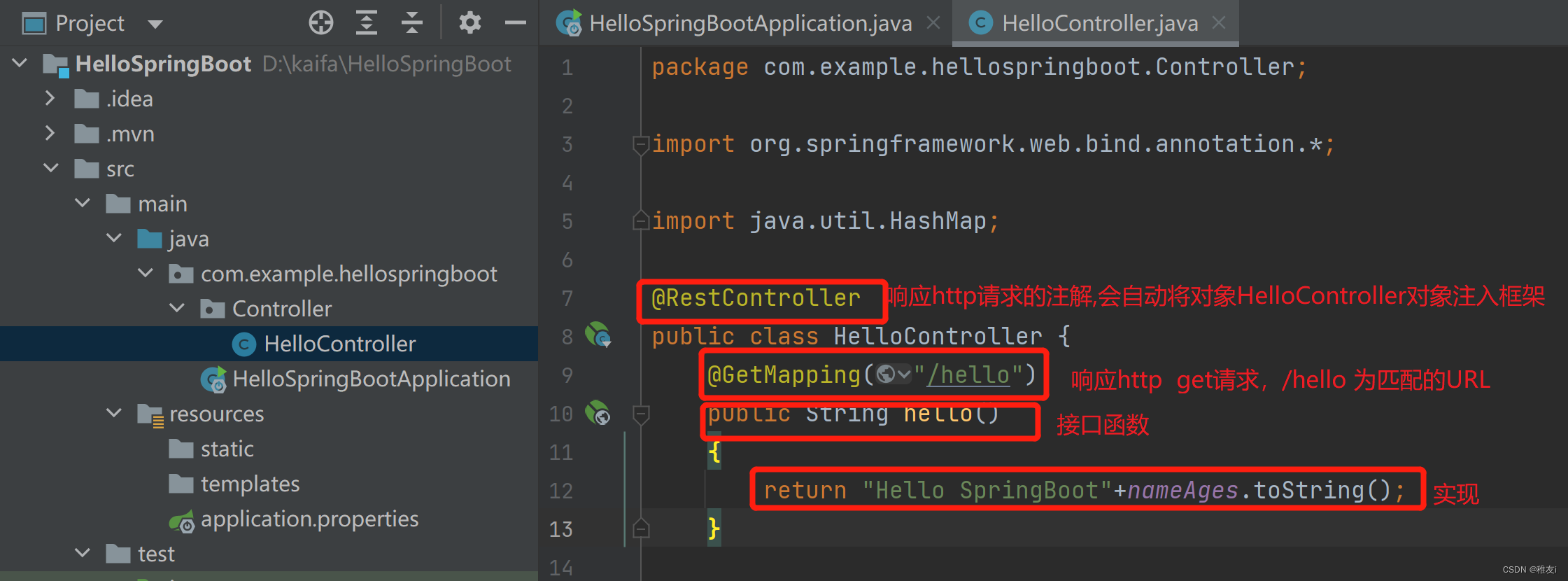This screenshot has height=581, width=1568.
Task: Collapse the HelloSpringBoot root project node
Action: [x=20, y=63]
